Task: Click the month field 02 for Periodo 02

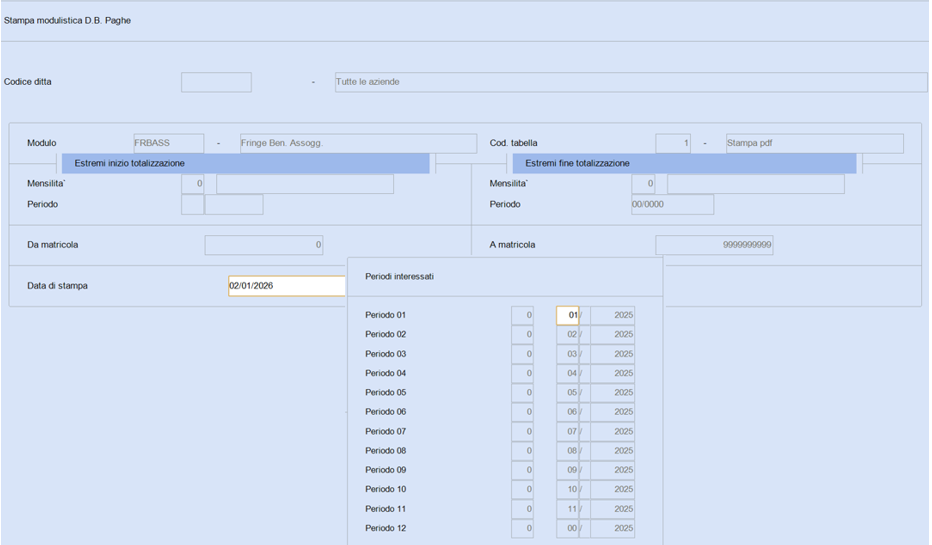Action: point(568,335)
